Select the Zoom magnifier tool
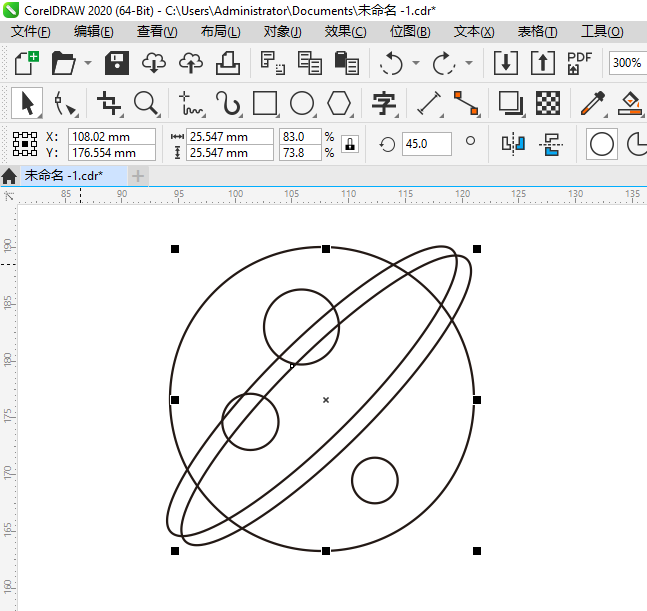 click(x=146, y=103)
